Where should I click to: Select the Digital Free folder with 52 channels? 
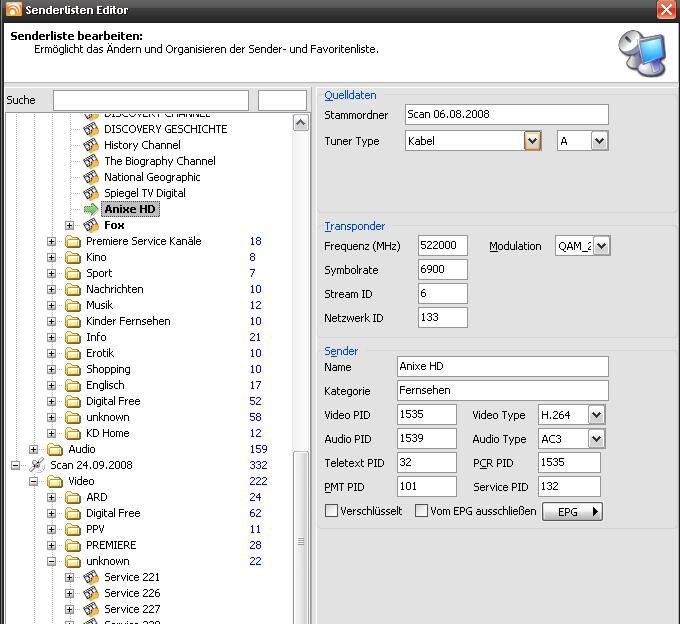tap(113, 401)
